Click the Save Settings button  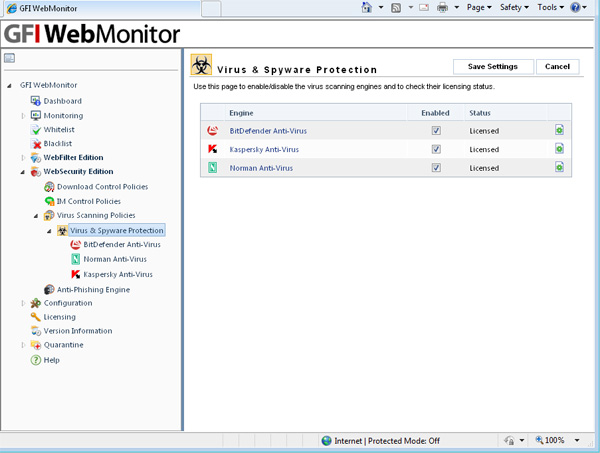coord(493,67)
